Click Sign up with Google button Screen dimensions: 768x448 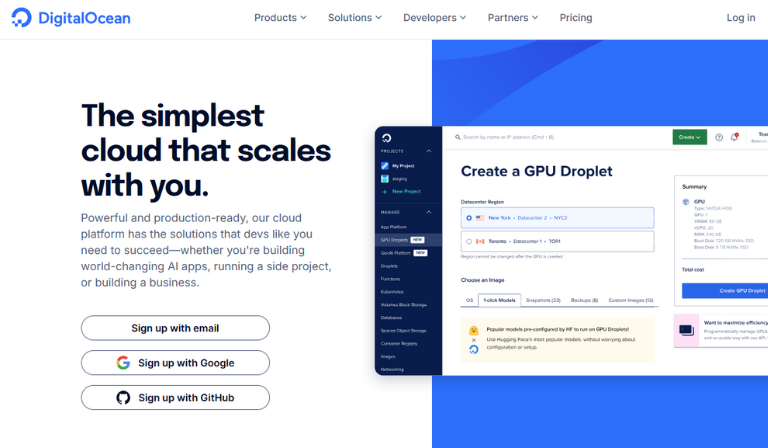pyautogui.click(x=175, y=363)
